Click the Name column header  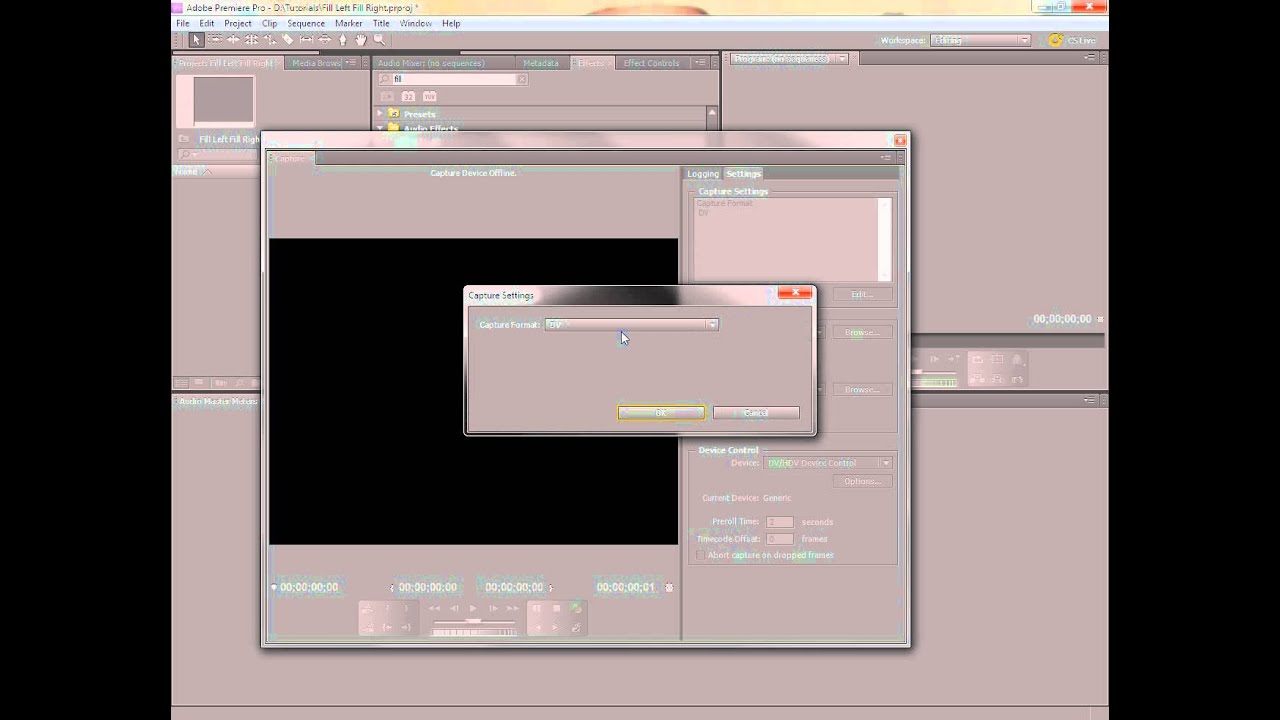(x=186, y=172)
